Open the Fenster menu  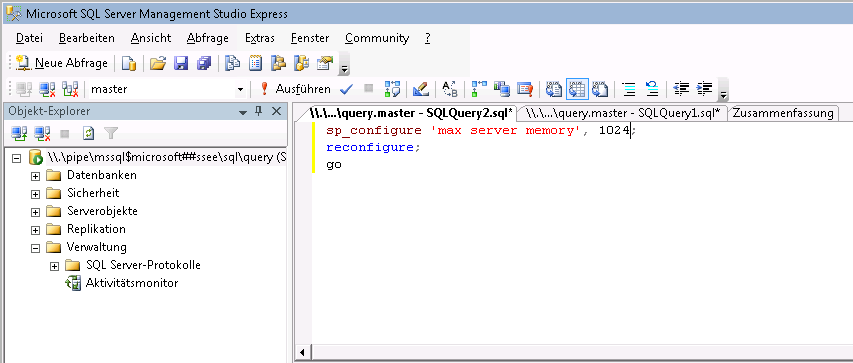tap(310, 38)
